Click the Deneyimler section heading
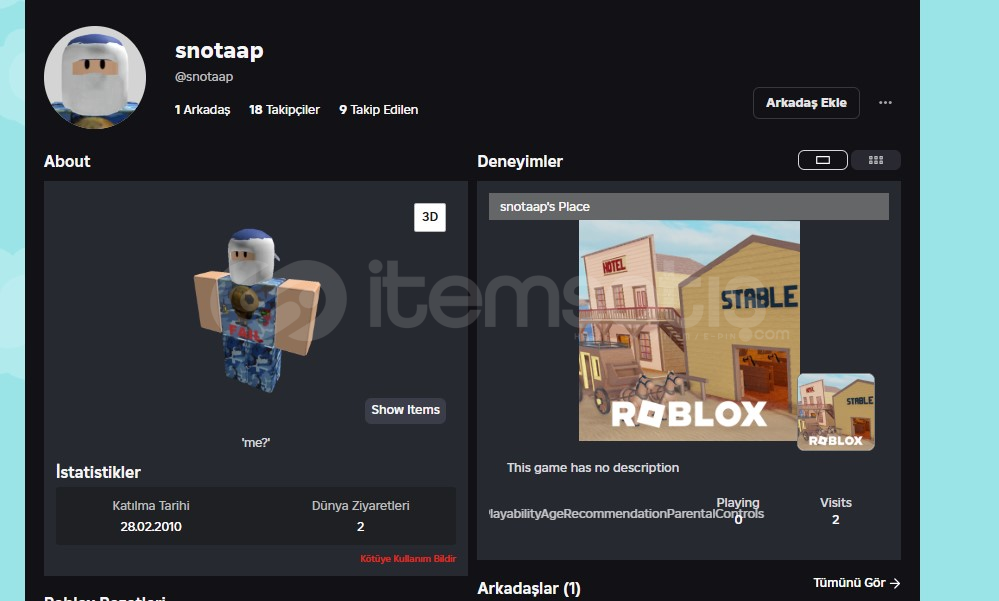Viewport: 999px width, 601px height. [x=520, y=161]
